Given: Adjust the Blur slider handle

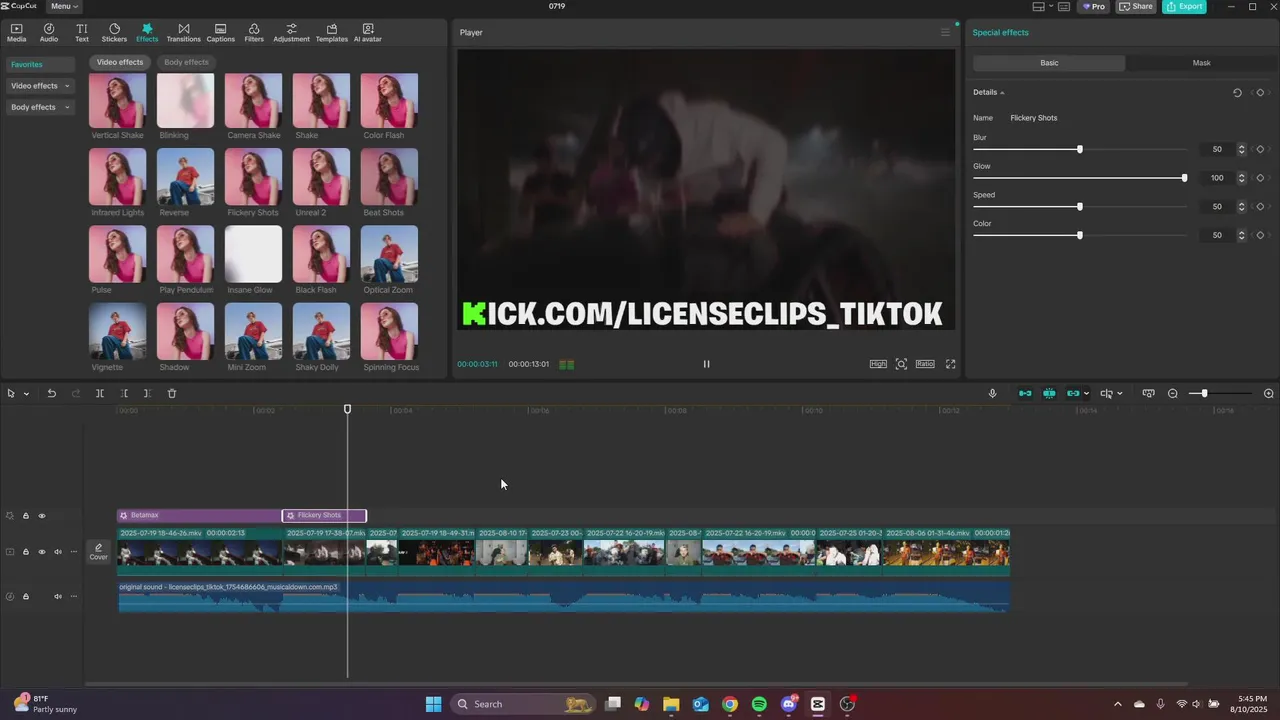Looking at the screenshot, I should 1079,149.
